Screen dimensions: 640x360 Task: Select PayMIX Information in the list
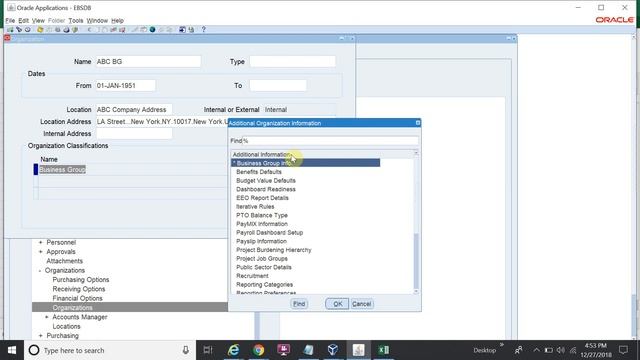(262, 224)
